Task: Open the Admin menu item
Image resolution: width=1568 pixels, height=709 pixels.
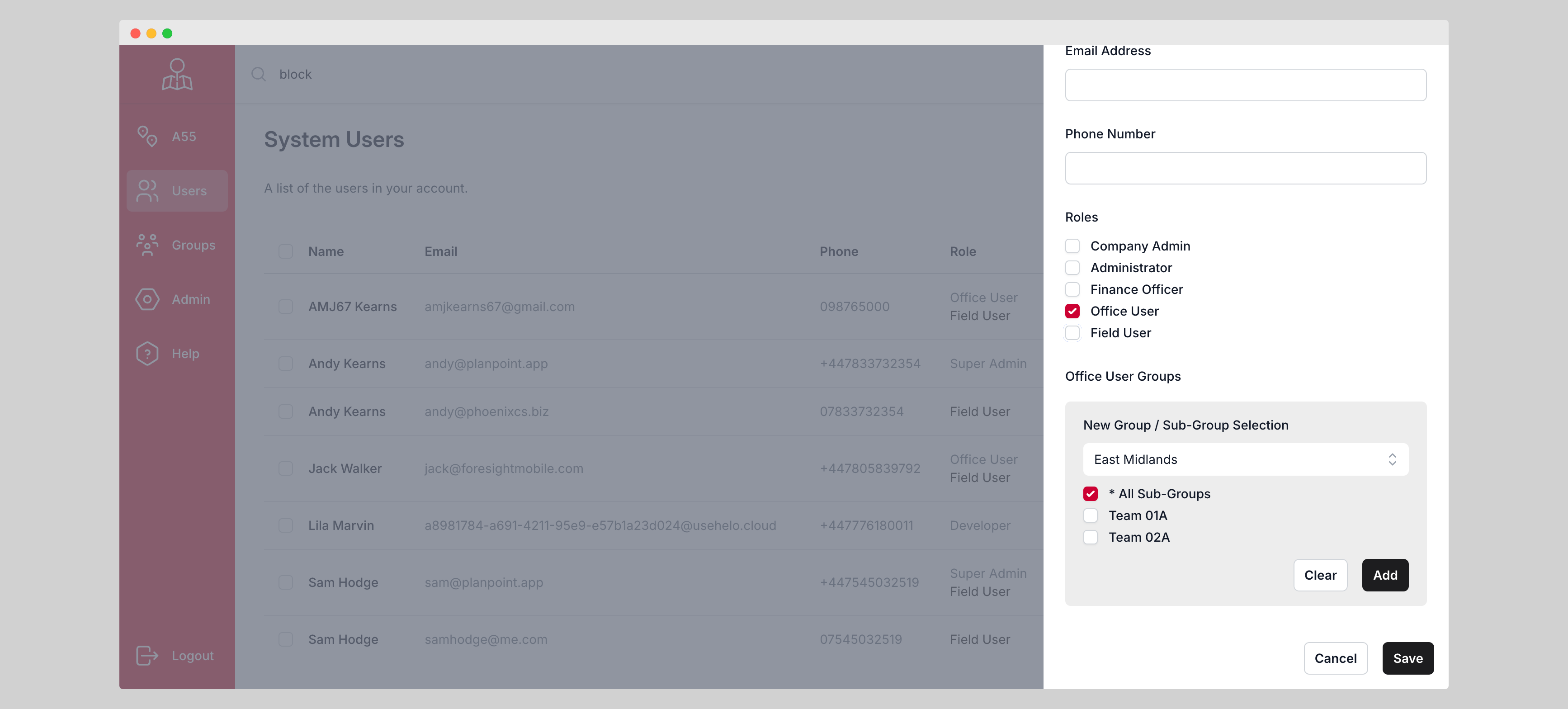Action: click(x=190, y=299)
